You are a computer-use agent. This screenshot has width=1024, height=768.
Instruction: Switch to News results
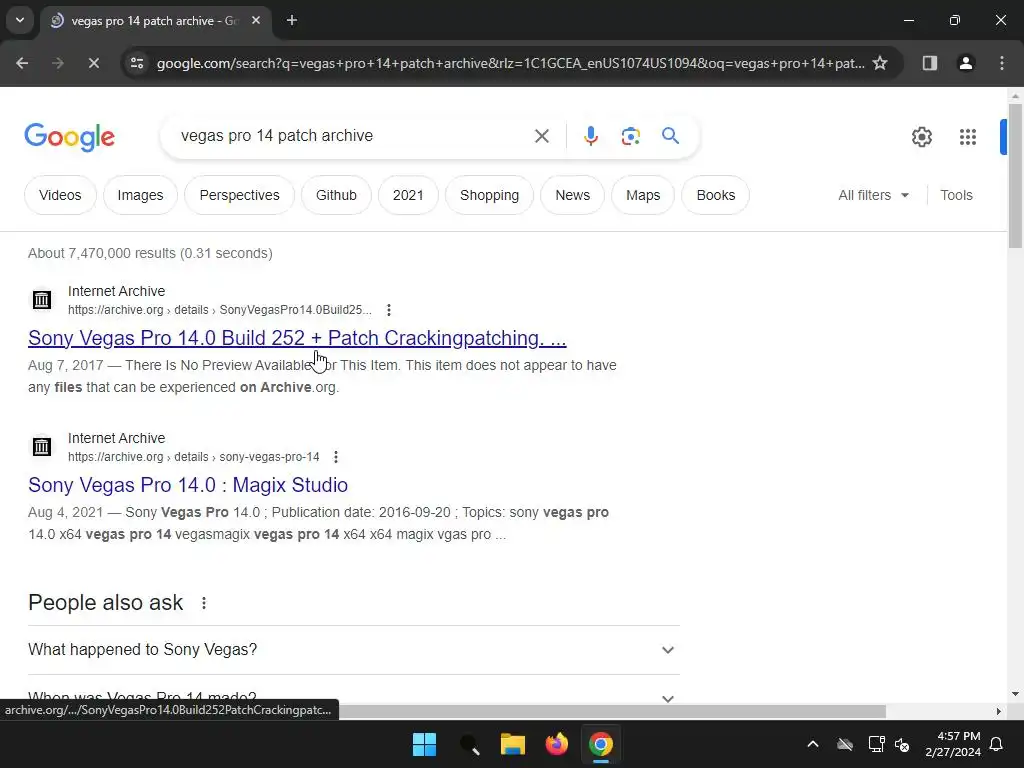573,195
